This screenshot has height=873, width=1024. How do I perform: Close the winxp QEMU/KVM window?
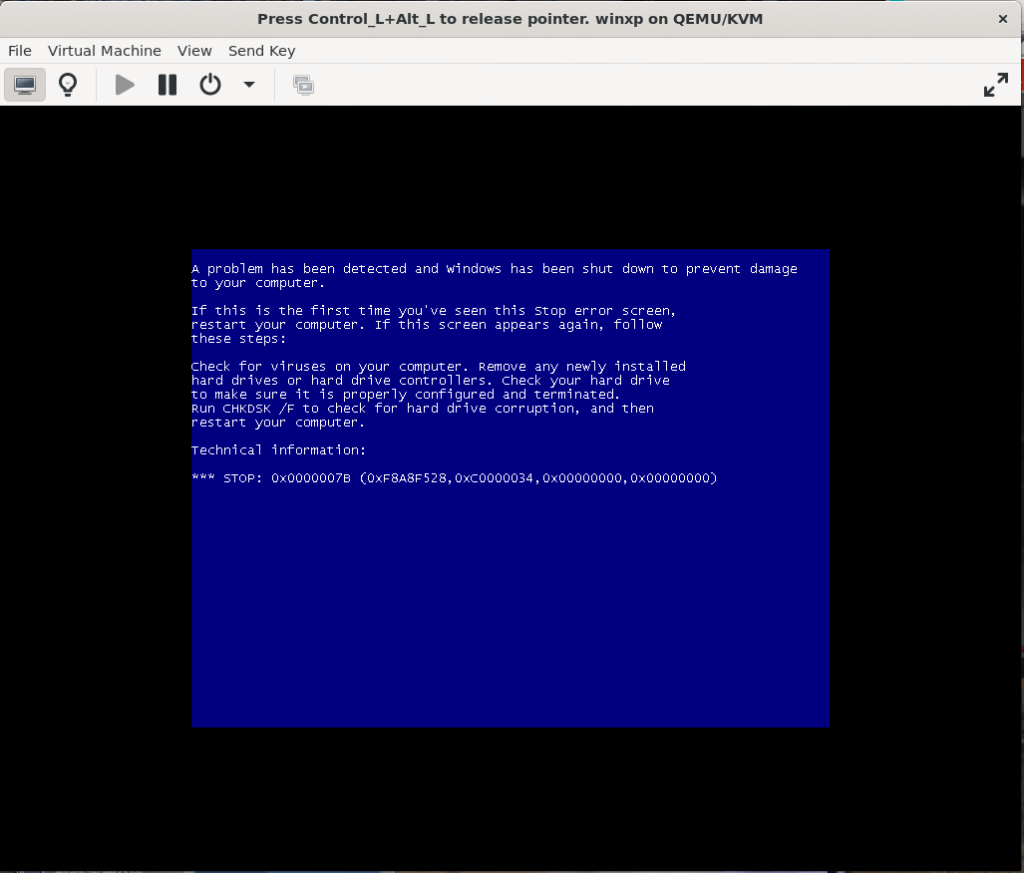pos(1003,19)
